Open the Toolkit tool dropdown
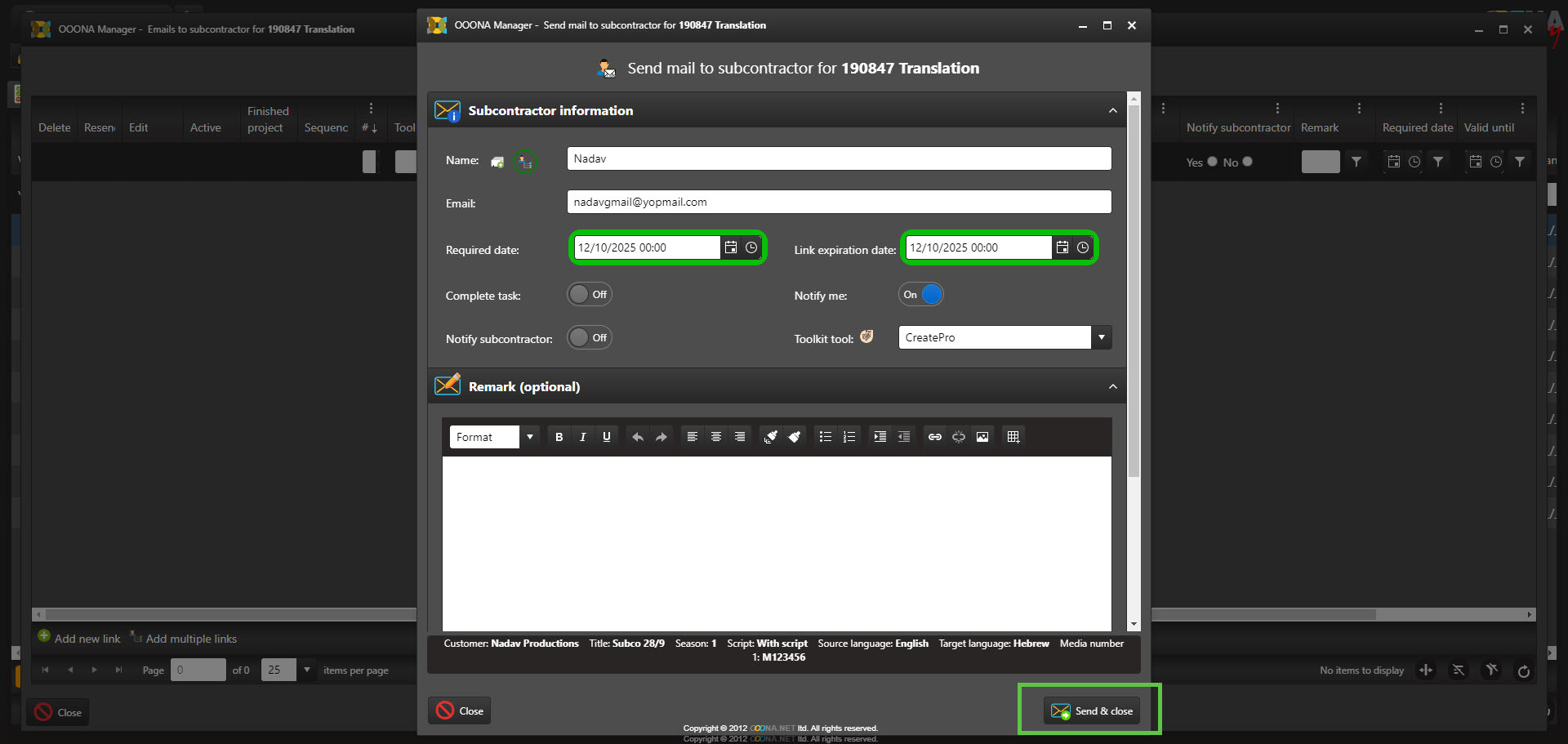Viewport: 1568px width, 744px height. [x=1101, y=337]
